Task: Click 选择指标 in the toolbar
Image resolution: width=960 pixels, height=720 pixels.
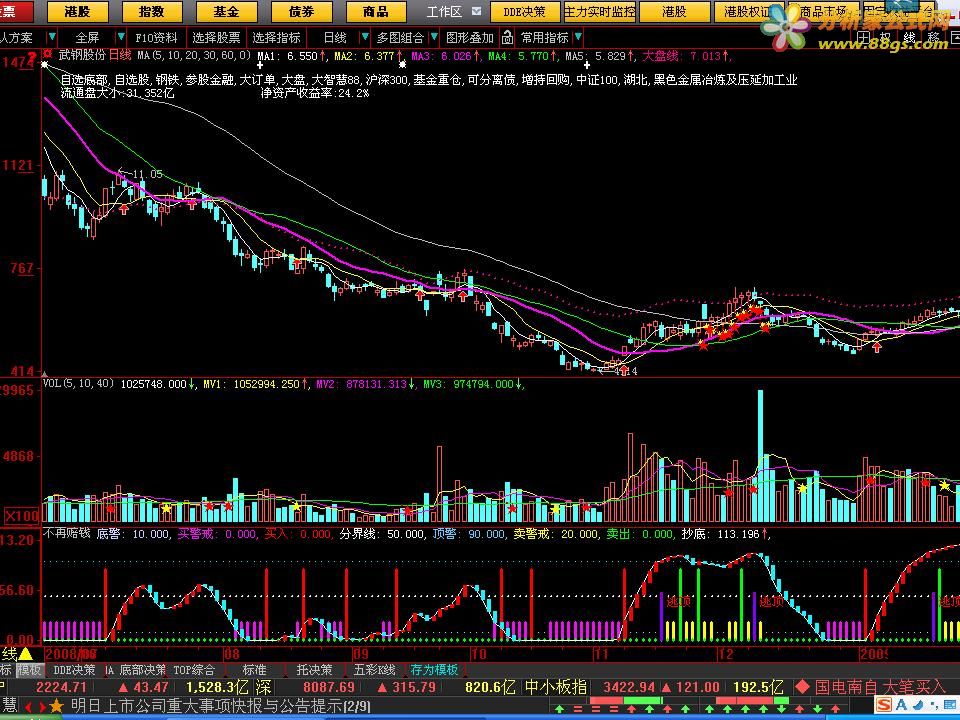Action: click(276, 37)
